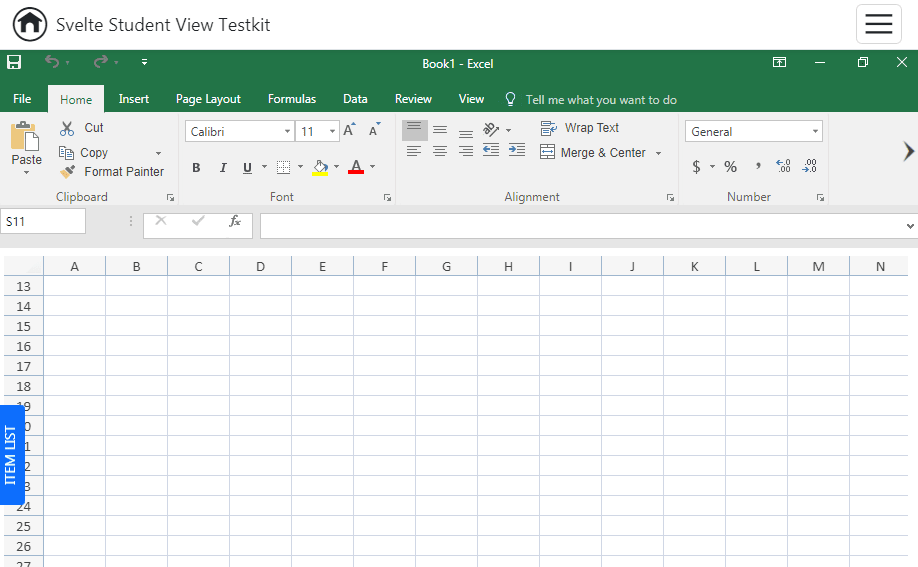918x567 pixels.
Task: Toggle Italic formatting
Action: (x=222, y=168)
